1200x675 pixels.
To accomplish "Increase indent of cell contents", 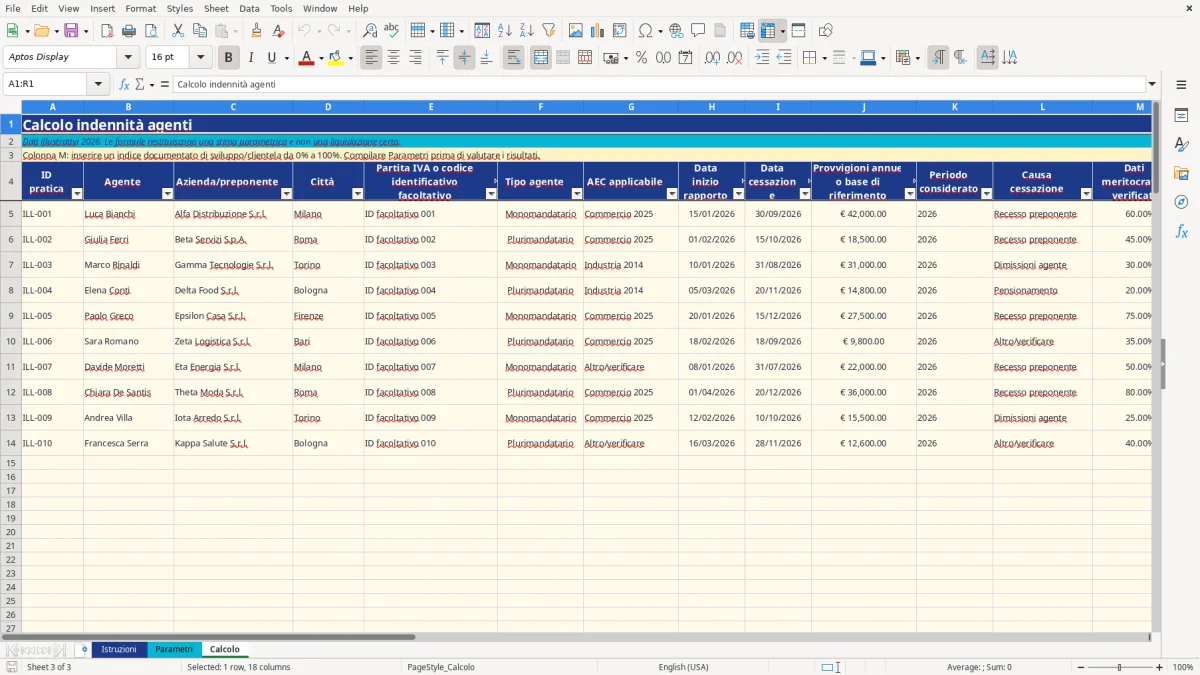I will (762, 58).
